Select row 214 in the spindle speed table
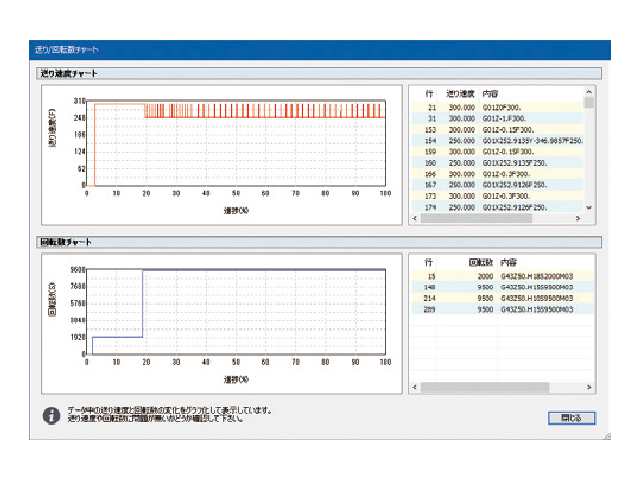 (x=502, y=298)
